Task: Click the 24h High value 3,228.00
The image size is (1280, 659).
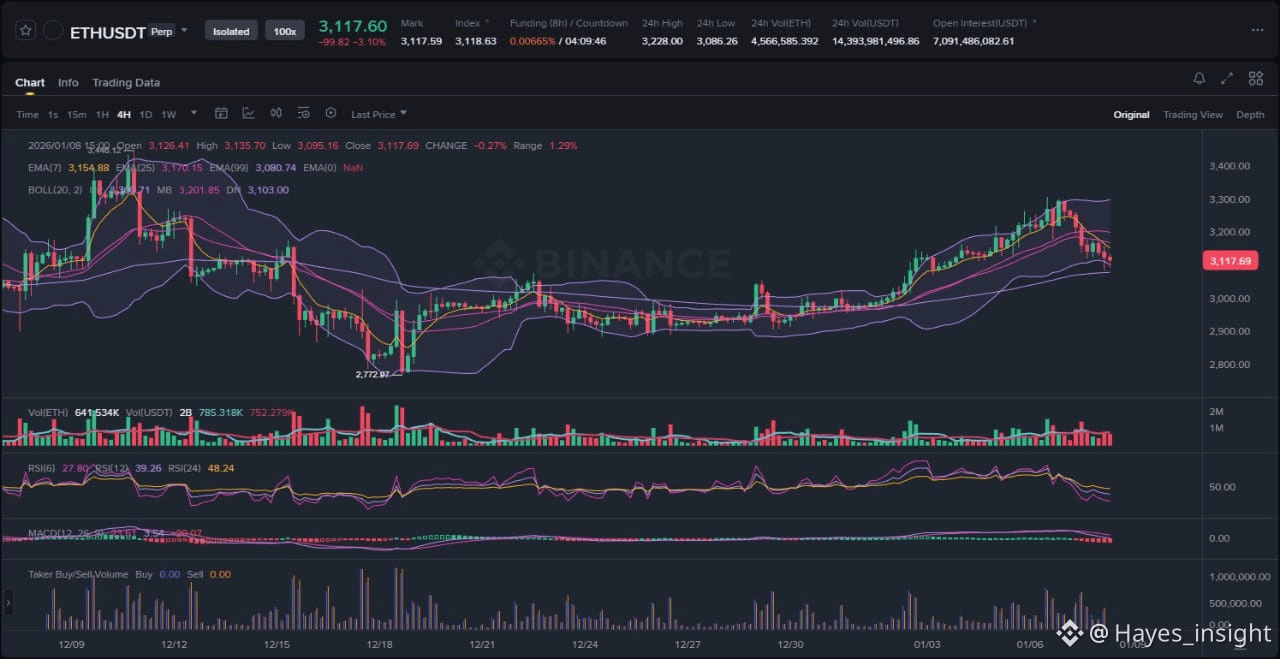Action: coord(662,41)
